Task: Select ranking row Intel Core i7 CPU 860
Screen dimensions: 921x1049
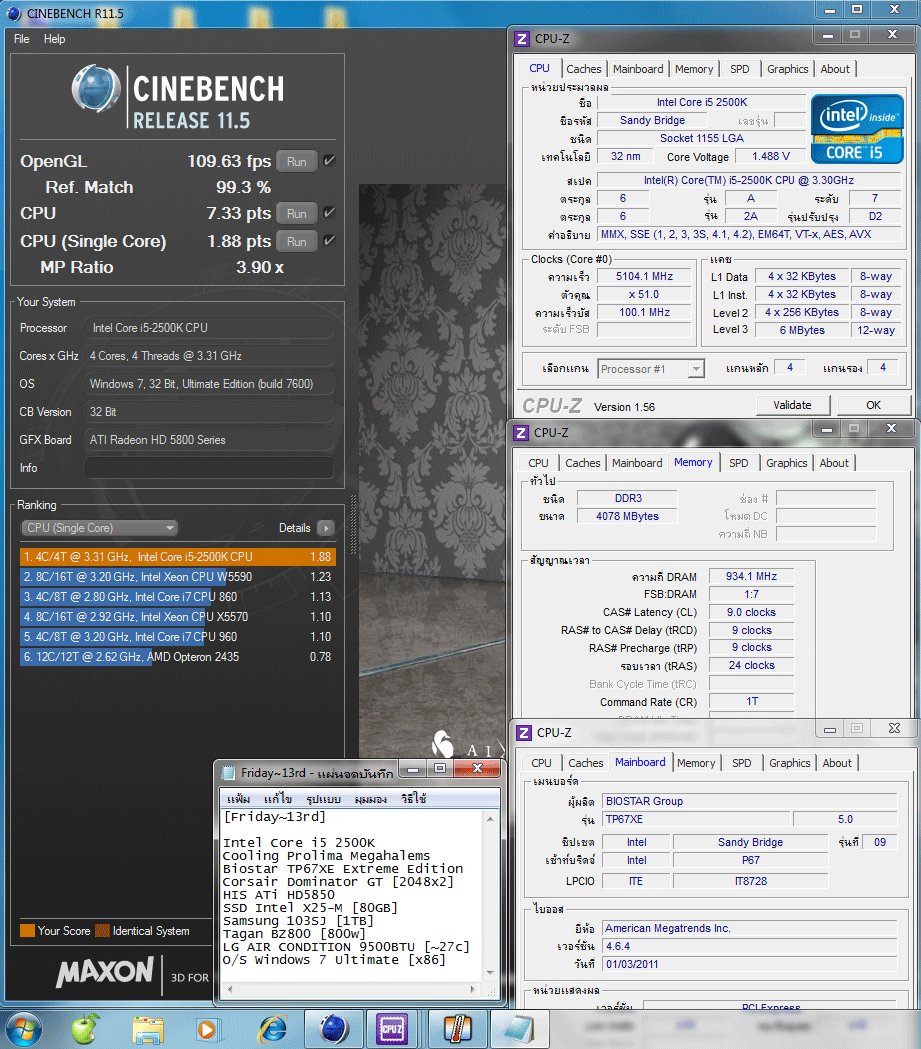Action: pyautogui.click(x=178, y=597)
